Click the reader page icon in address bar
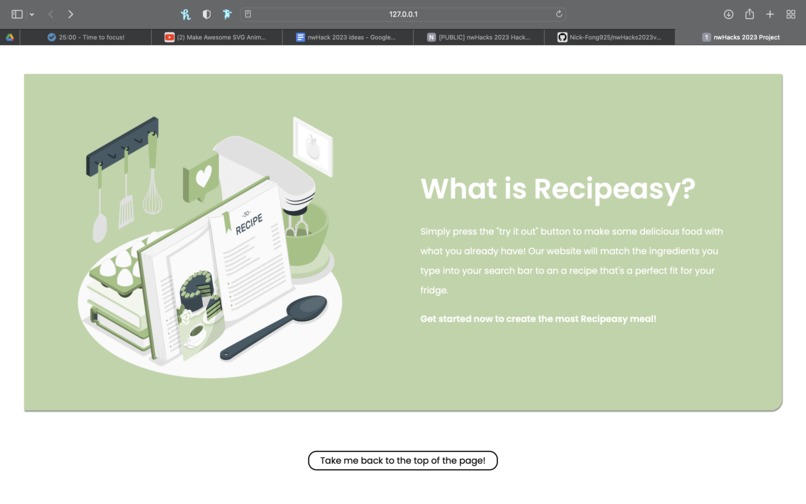 [x=248, y=14]
